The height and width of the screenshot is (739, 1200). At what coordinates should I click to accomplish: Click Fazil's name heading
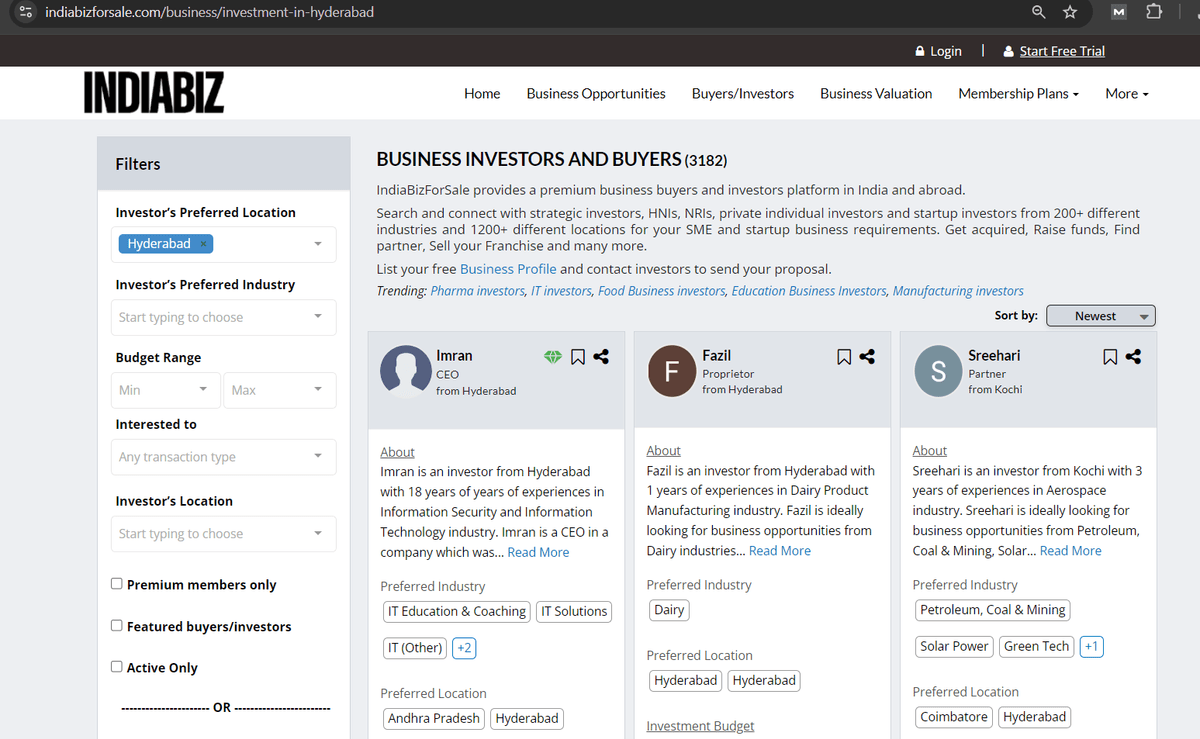point(716,355)
